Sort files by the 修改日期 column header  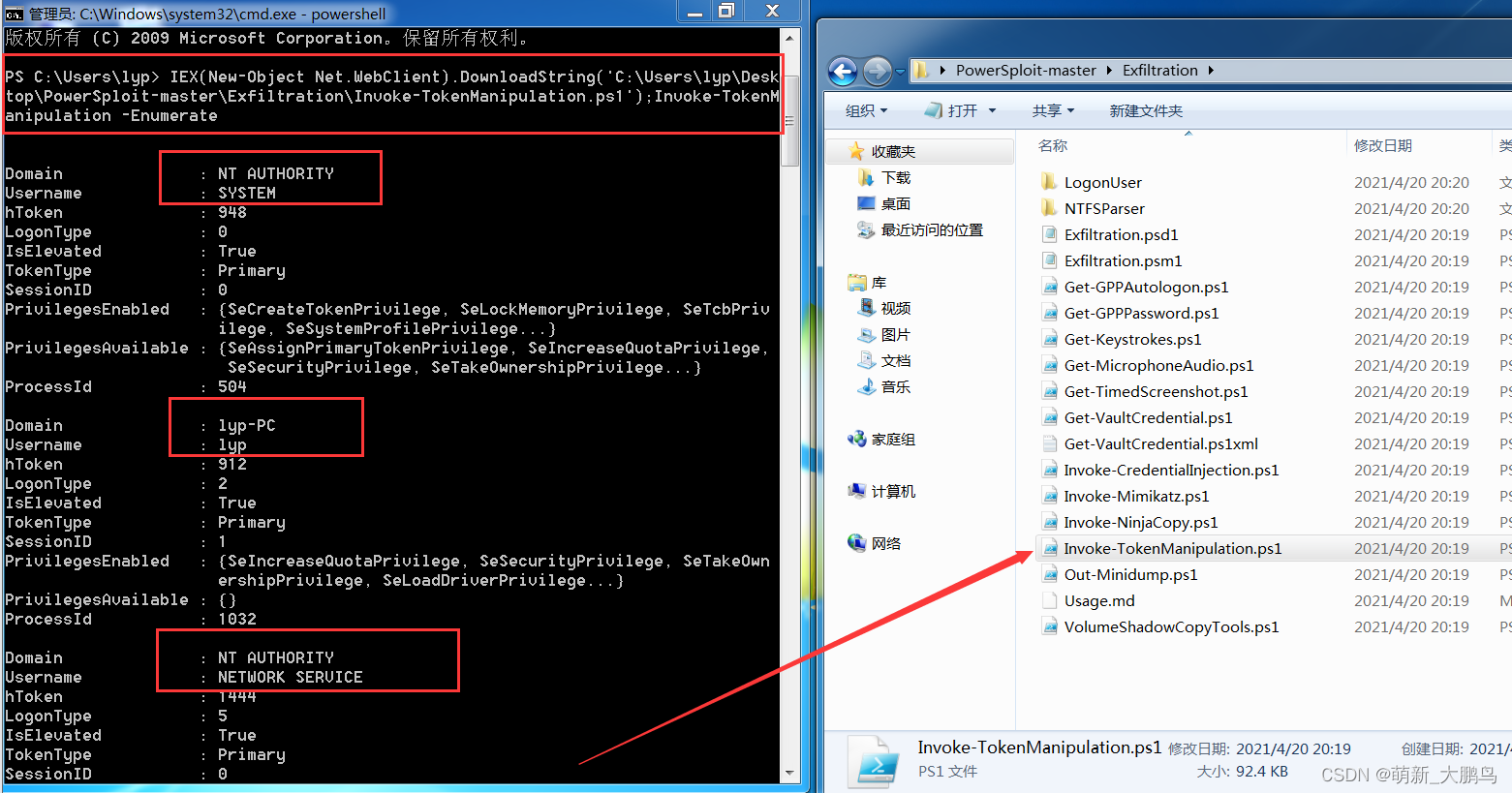1383,146
